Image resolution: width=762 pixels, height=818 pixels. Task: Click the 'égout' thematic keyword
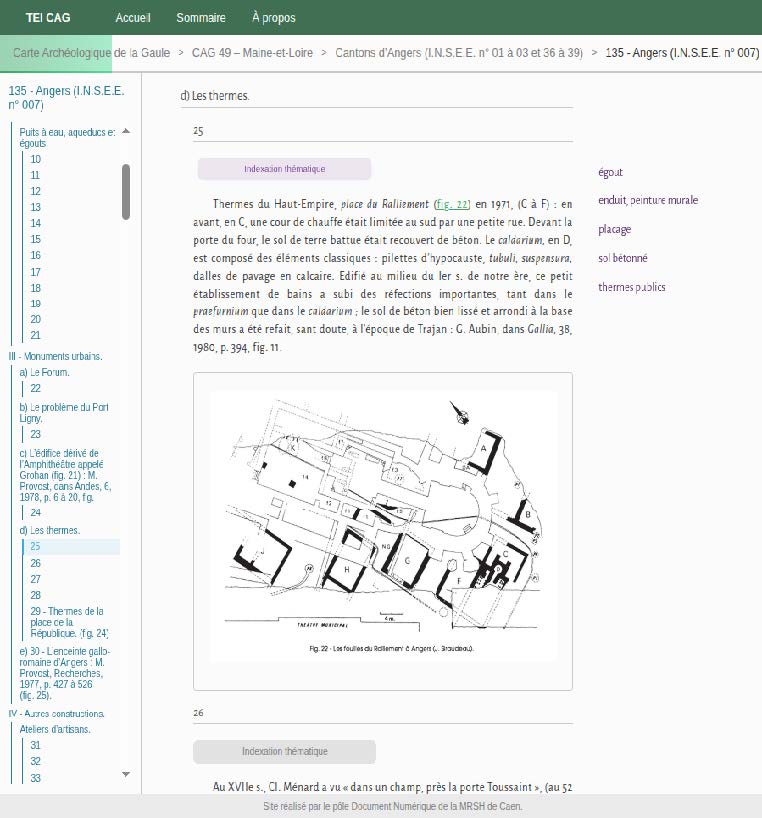610,172
